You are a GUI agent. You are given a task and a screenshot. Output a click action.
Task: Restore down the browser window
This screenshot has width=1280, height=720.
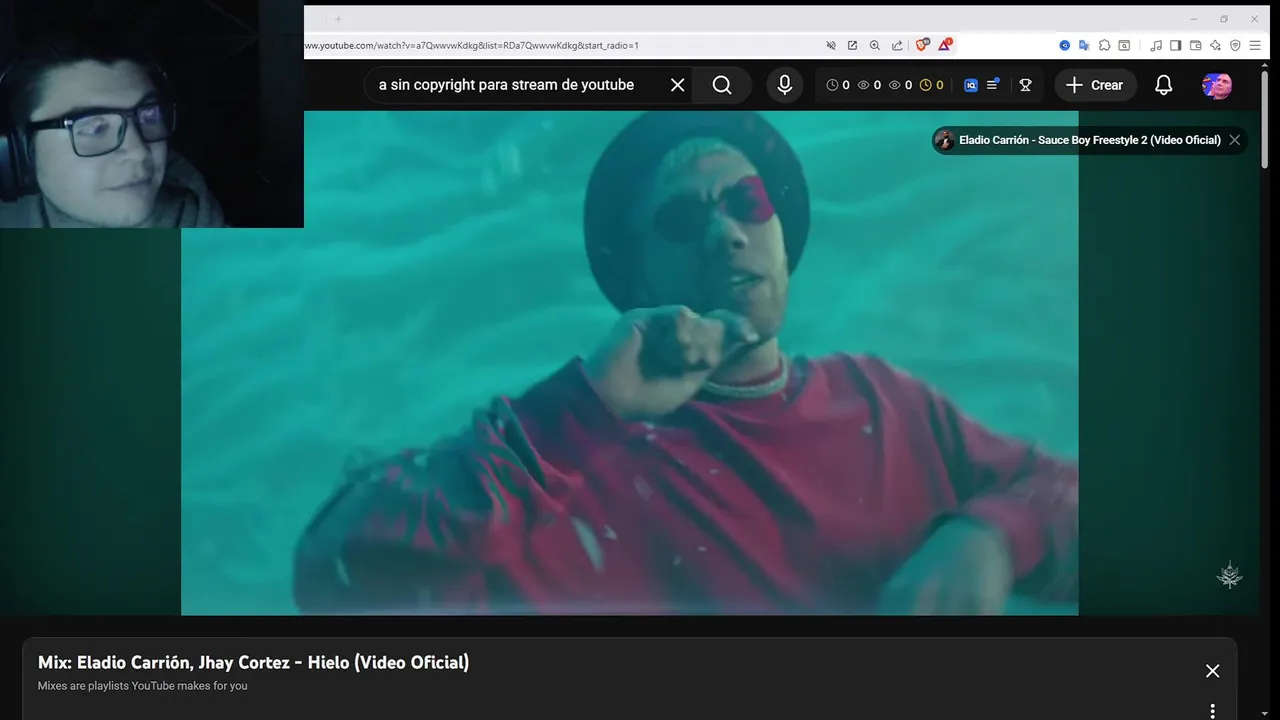click(x=1224, y=19)
